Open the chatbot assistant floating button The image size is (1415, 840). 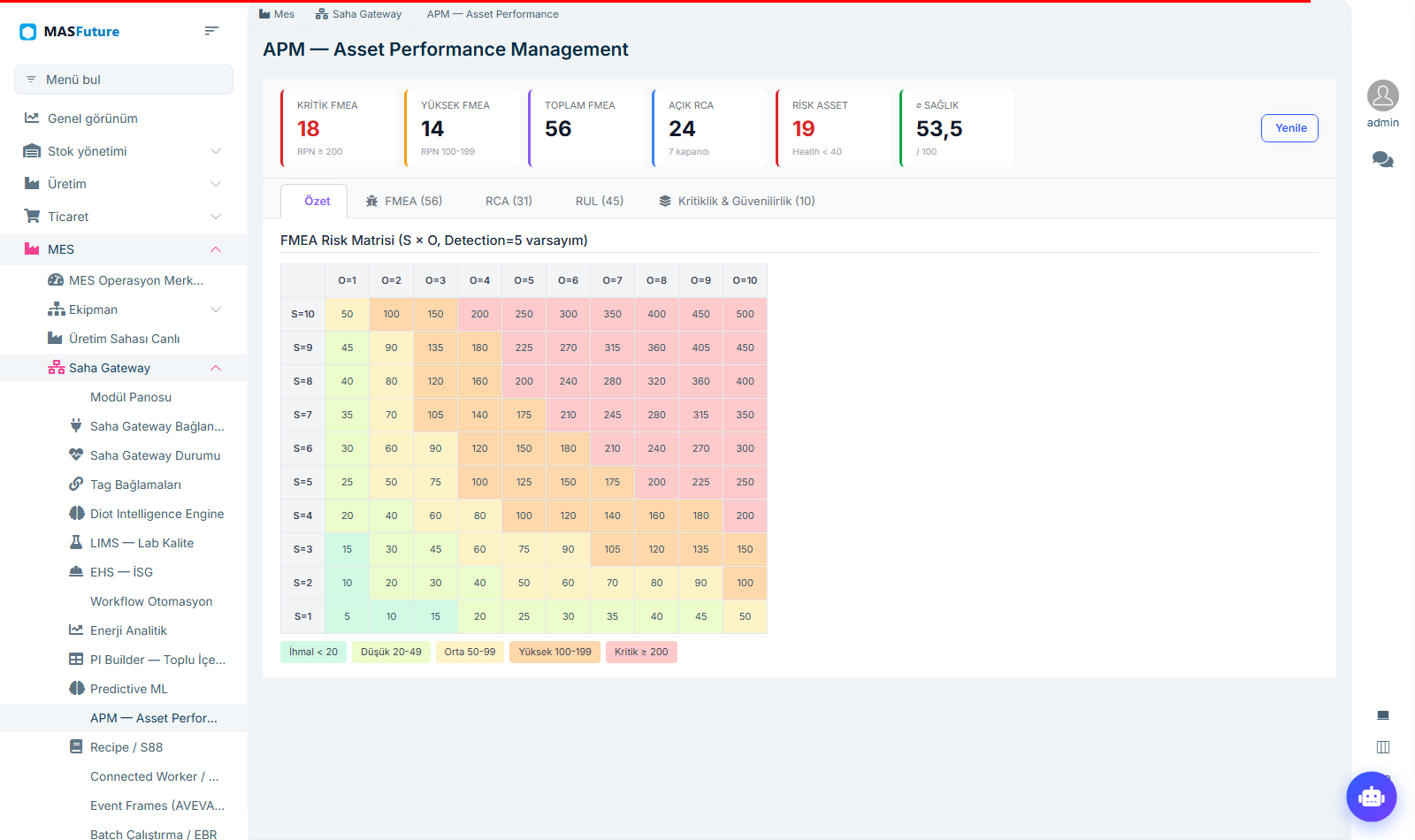coord(1372,797)
